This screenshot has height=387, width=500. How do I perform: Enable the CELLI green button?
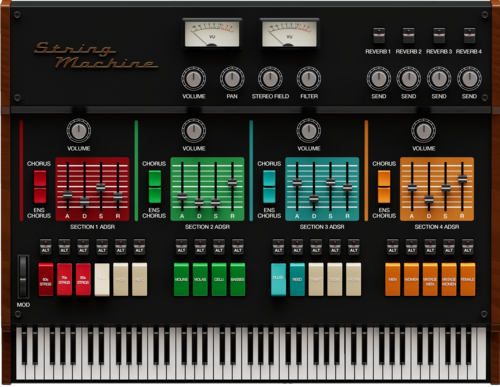(219, 279)
